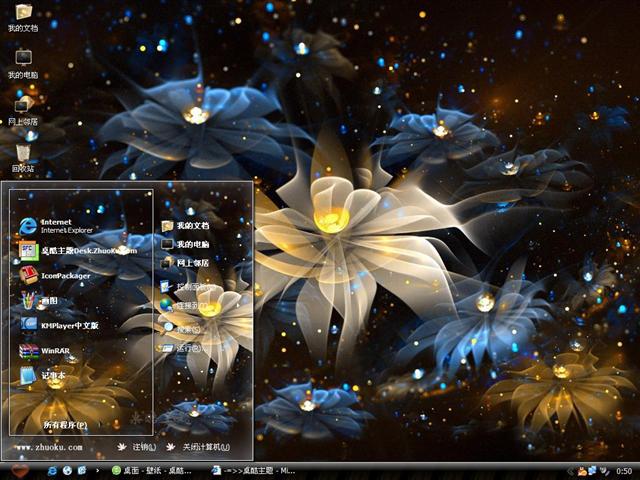Open 我的文档 in start menu right column
This screenshot has width=640, height=480.
tap(190, 226)
